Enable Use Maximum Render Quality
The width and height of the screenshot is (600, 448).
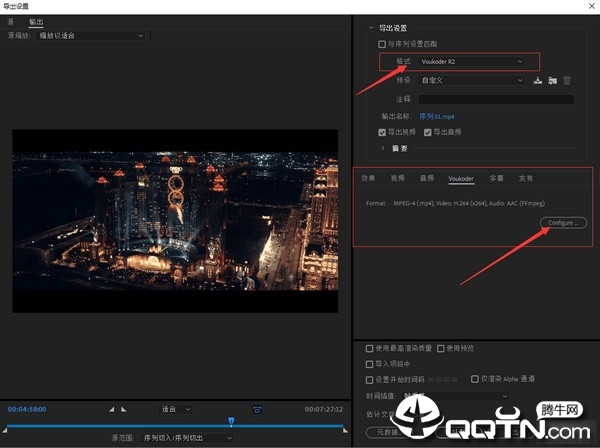tap(369, 349)
